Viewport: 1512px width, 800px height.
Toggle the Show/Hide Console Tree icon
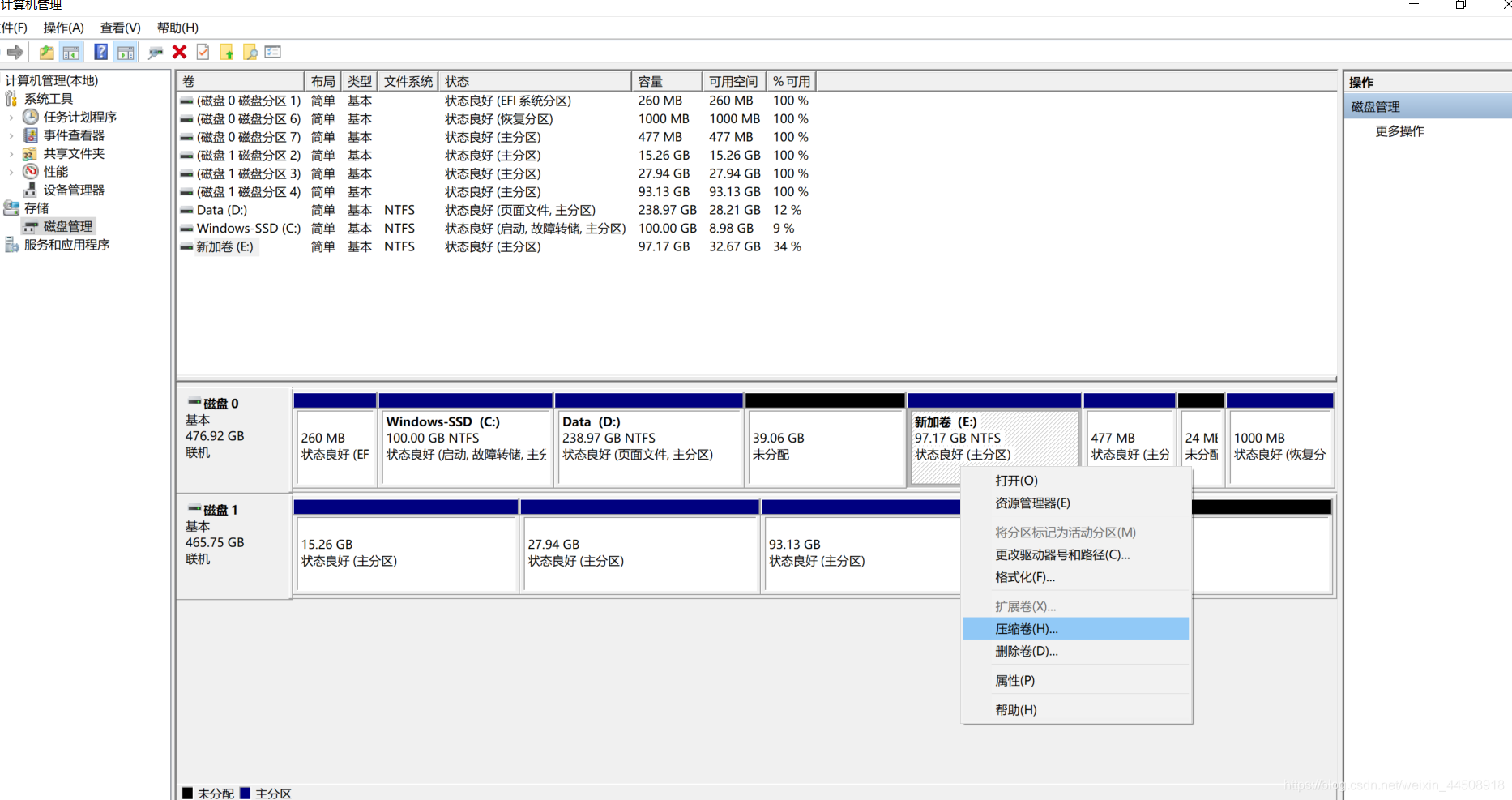pos(71,53)
